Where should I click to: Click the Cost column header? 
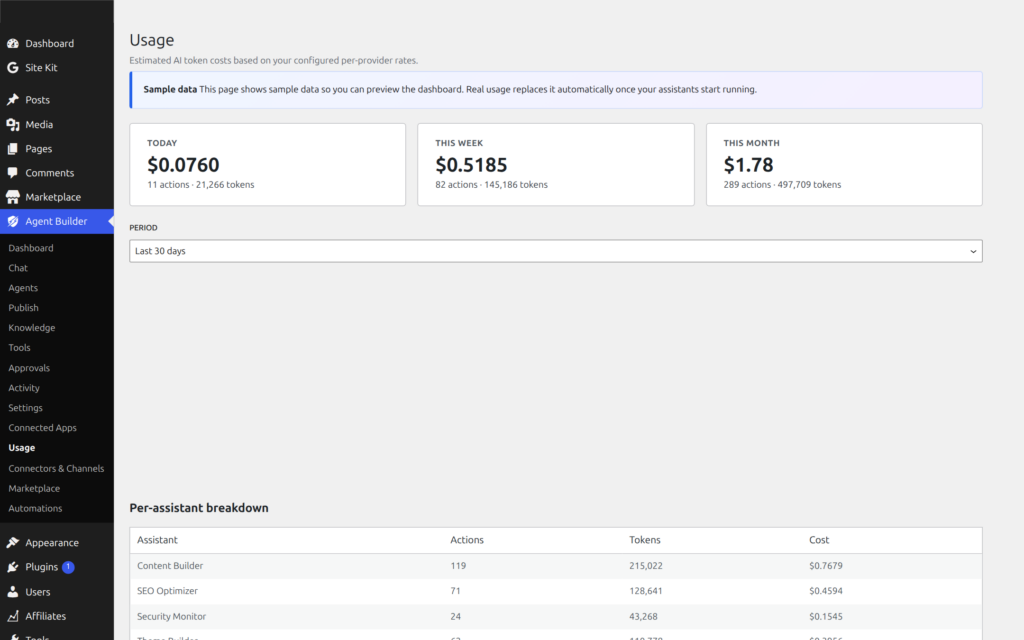click(819, 540)
